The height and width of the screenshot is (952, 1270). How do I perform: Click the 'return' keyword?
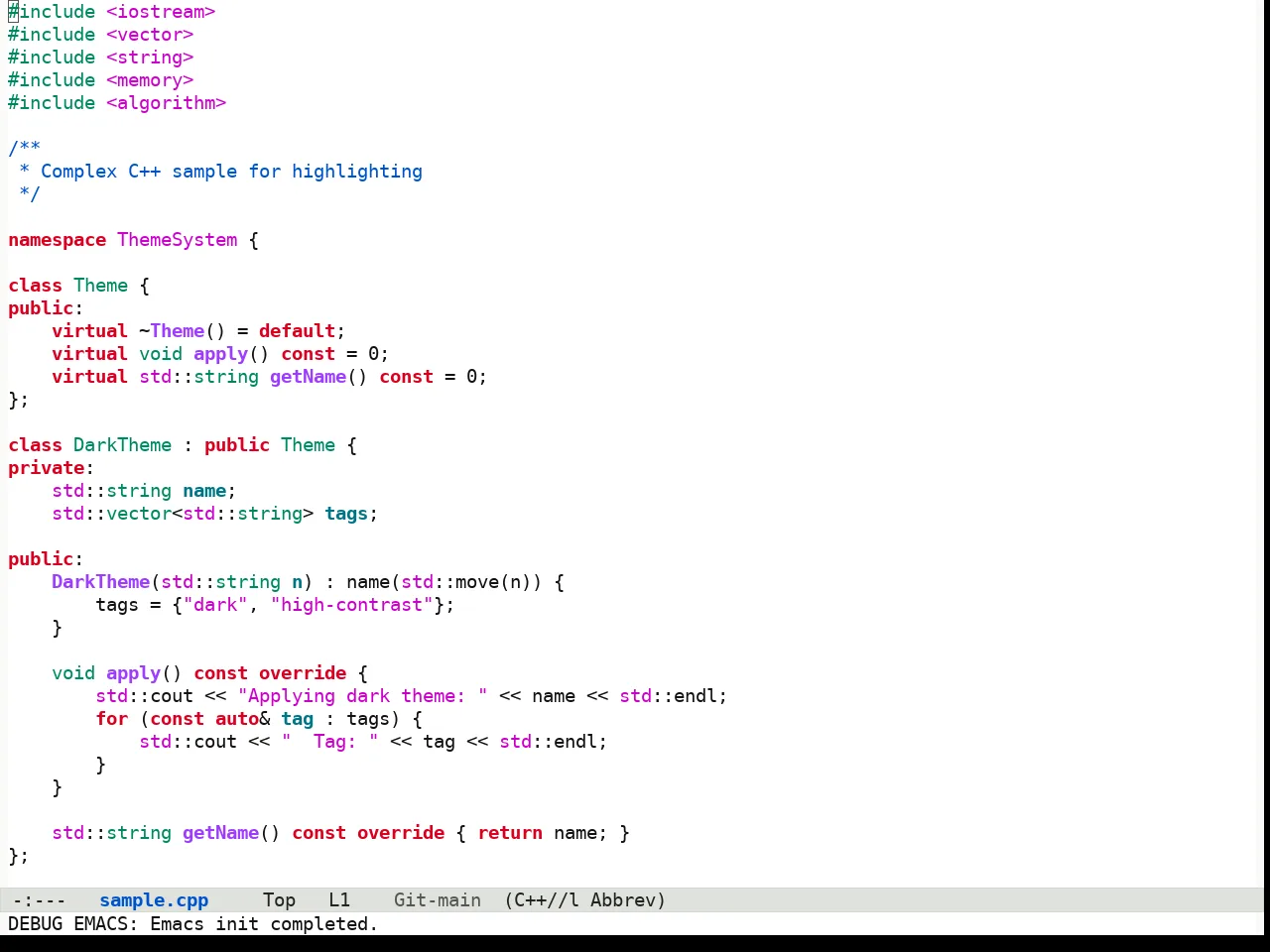tap(511, 833)
